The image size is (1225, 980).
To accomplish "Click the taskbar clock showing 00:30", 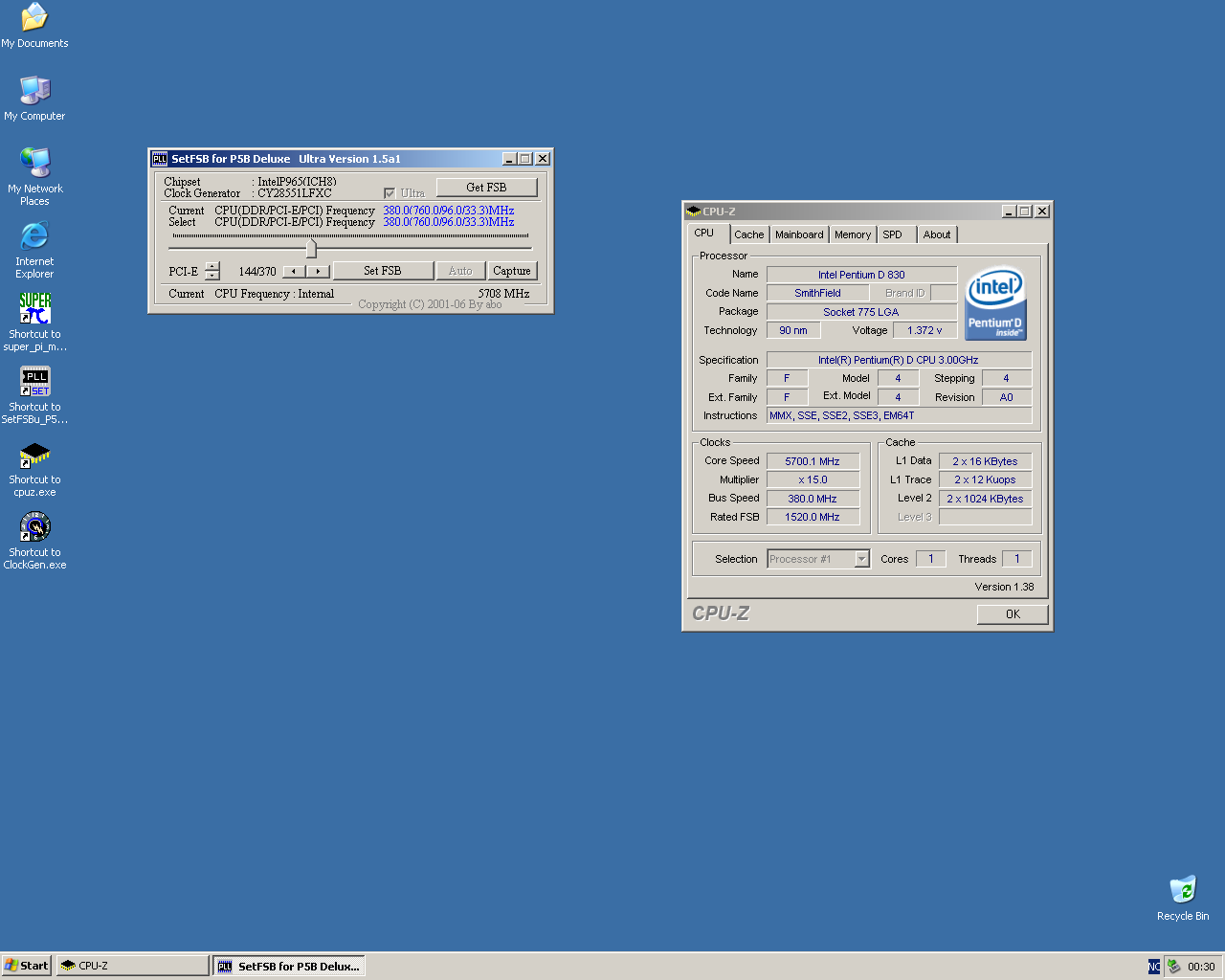I will coord(1201,967).
